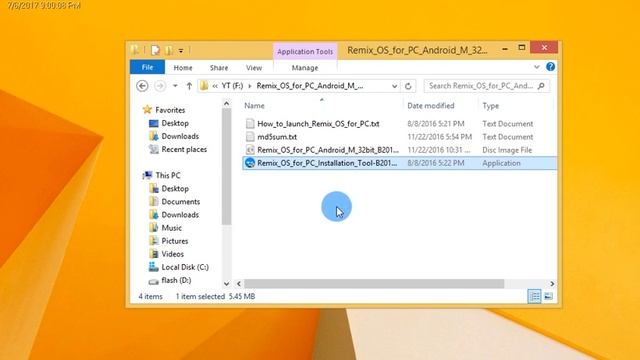Click the 8/8/2016 5:21 PM date cell
The width and height of the screenshot is (640, 360).
pyautogui.click(x=436, y=124)
